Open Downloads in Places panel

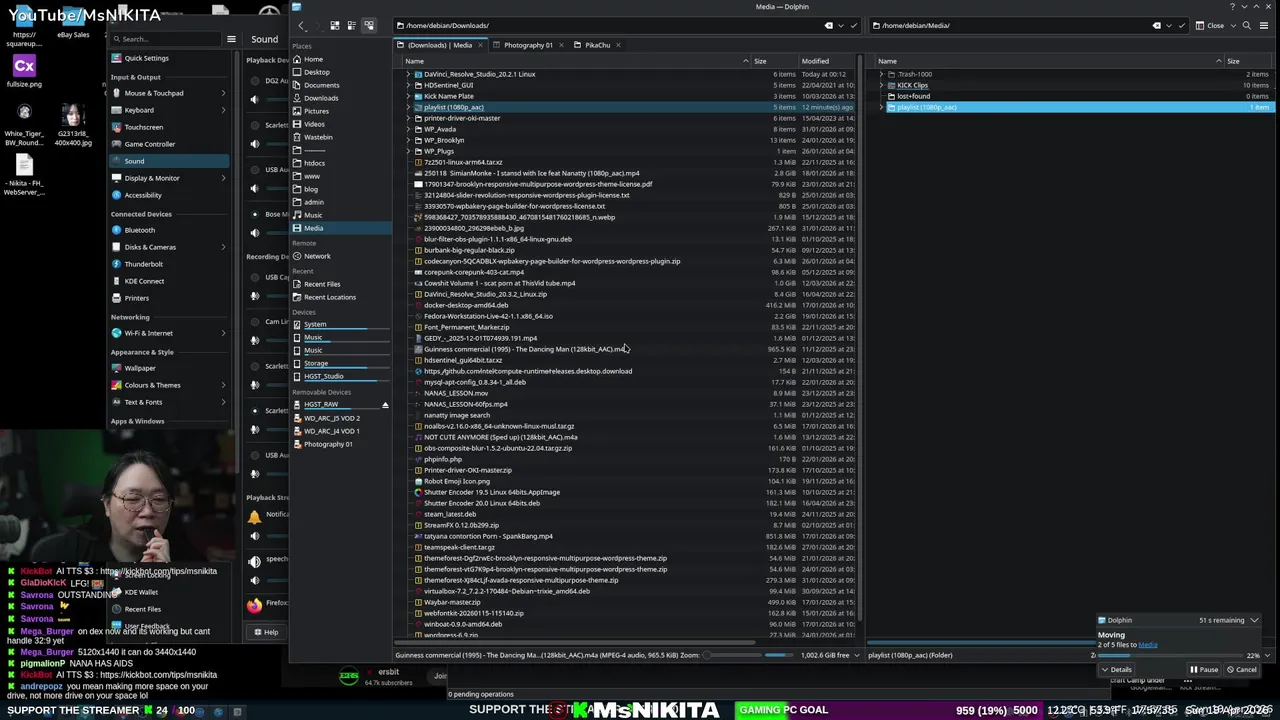(x=341, y=98)
